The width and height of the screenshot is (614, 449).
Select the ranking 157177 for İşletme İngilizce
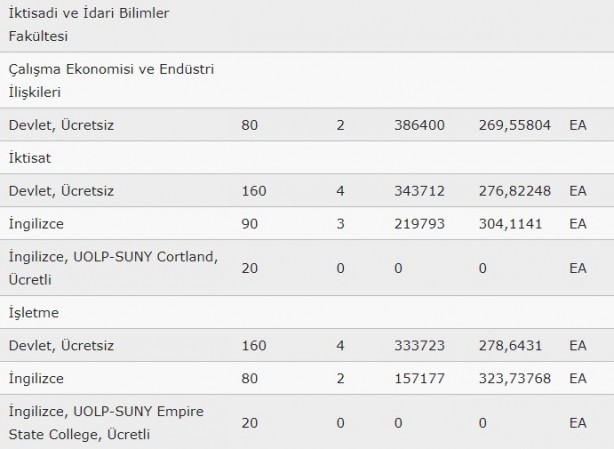click(x=419, y=379)
